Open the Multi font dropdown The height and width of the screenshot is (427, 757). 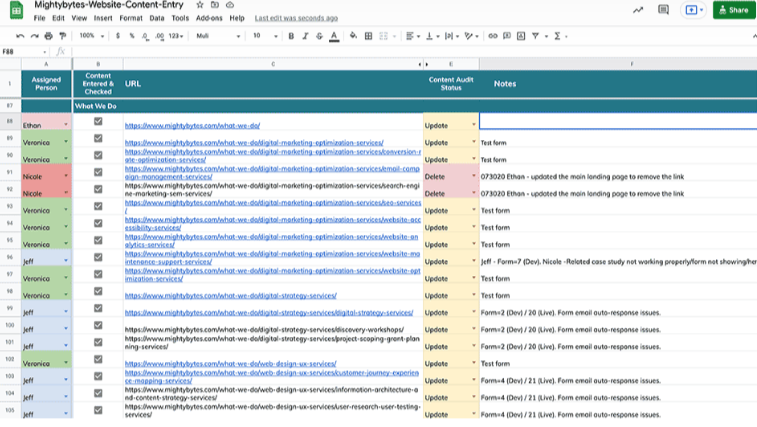coord(215,36)
